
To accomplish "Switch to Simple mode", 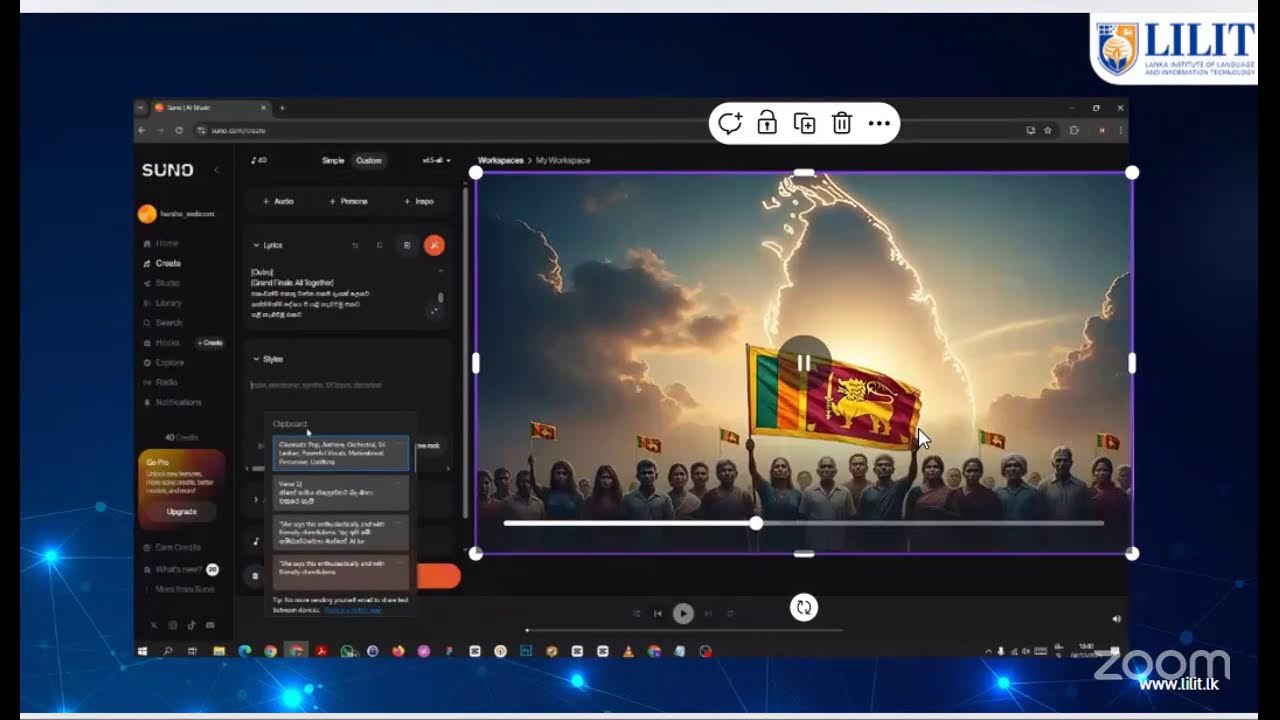I will [333, 161].
